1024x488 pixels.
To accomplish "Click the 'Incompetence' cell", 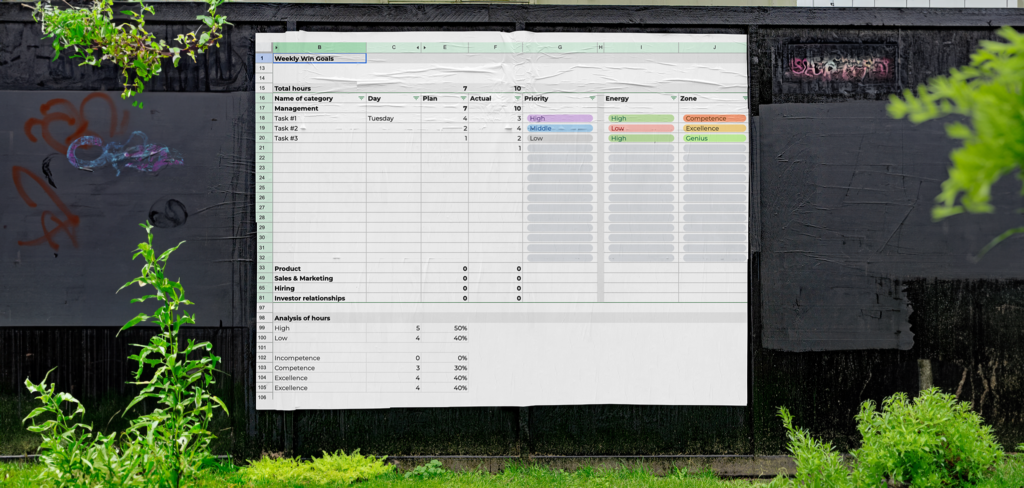I will [x=319, y=358].
